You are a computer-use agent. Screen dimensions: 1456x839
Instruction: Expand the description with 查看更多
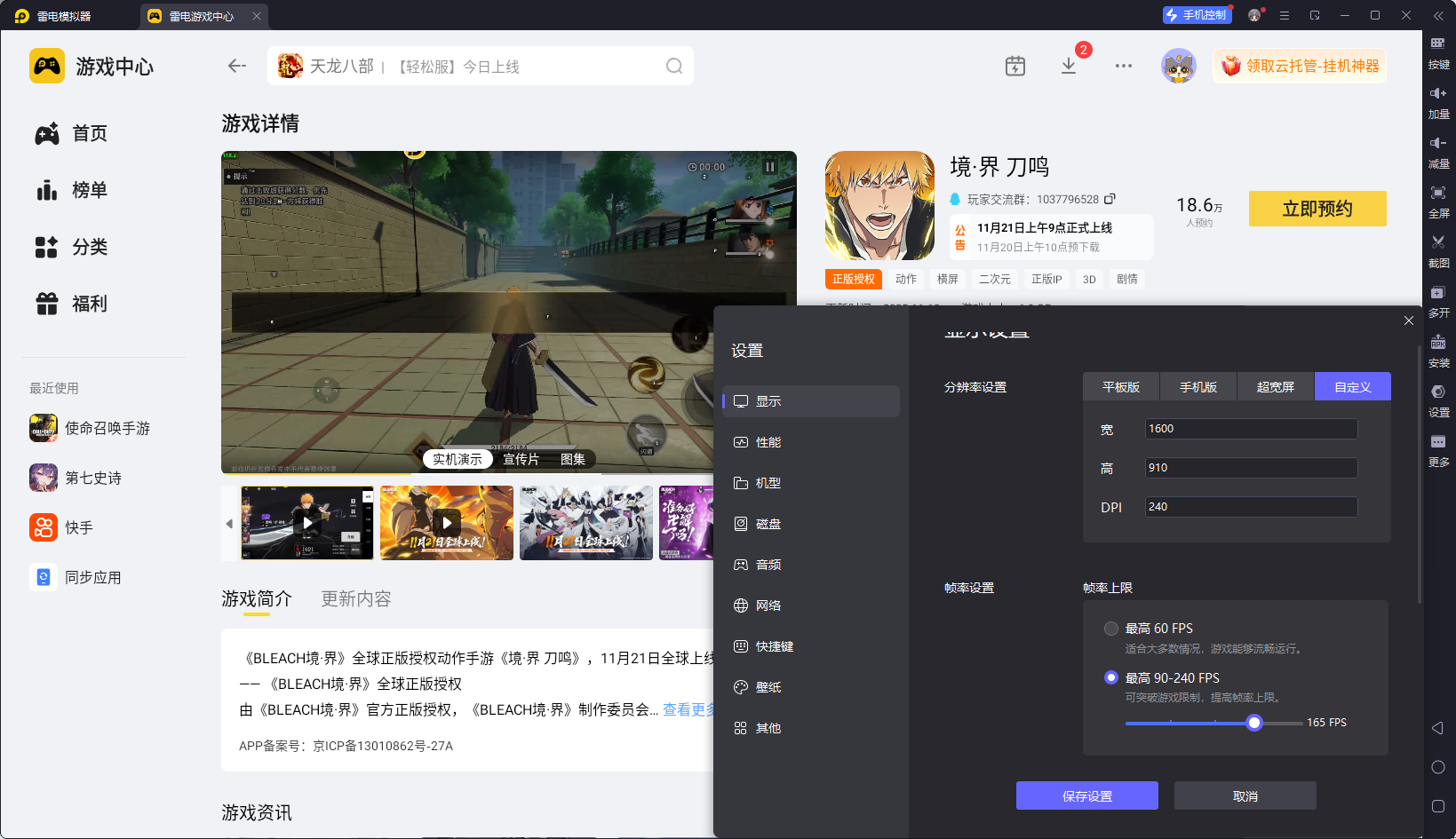688,709
